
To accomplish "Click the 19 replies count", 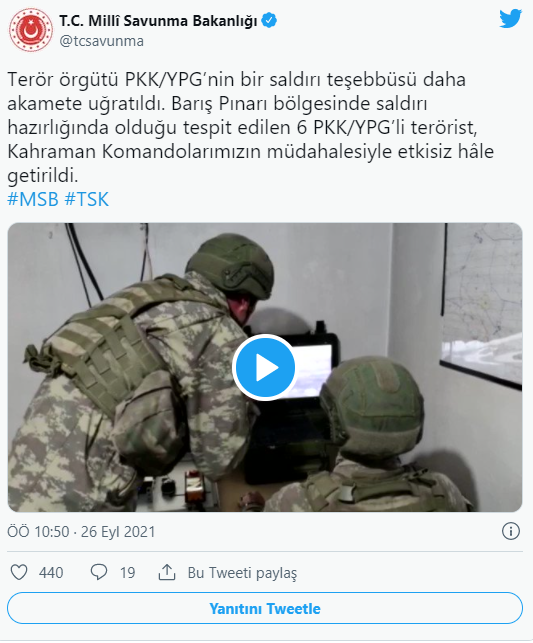I will tap(128, 573).
